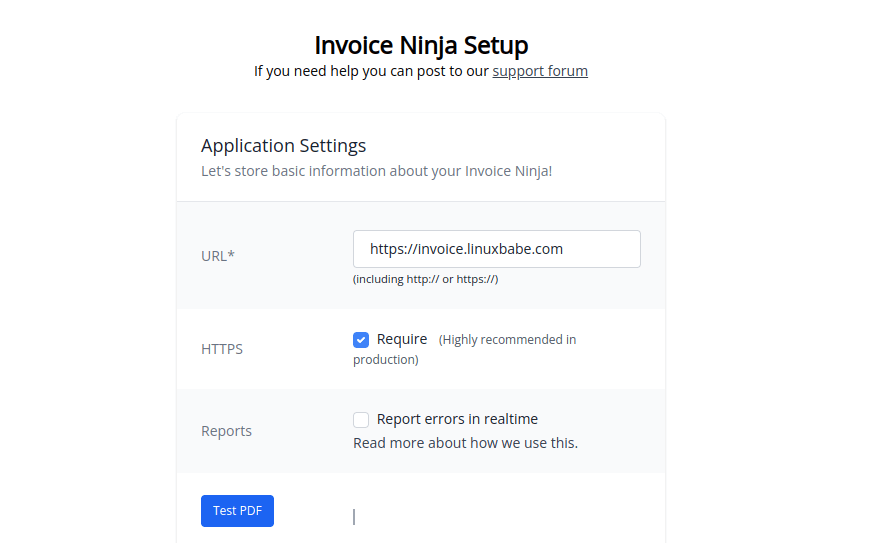
Task: Click the 'Require' checkbox label text
Action: [x=402, y=339]
